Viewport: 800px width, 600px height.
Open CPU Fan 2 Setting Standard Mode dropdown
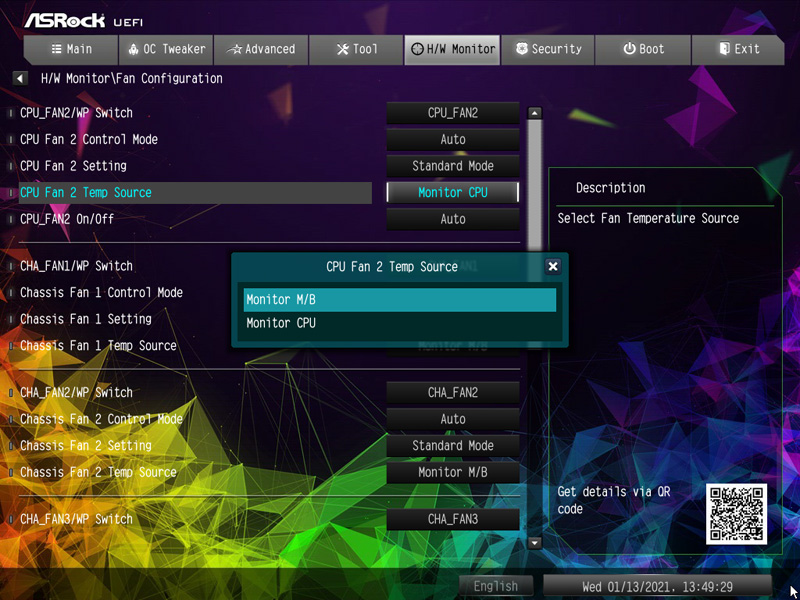coord(453,166)
